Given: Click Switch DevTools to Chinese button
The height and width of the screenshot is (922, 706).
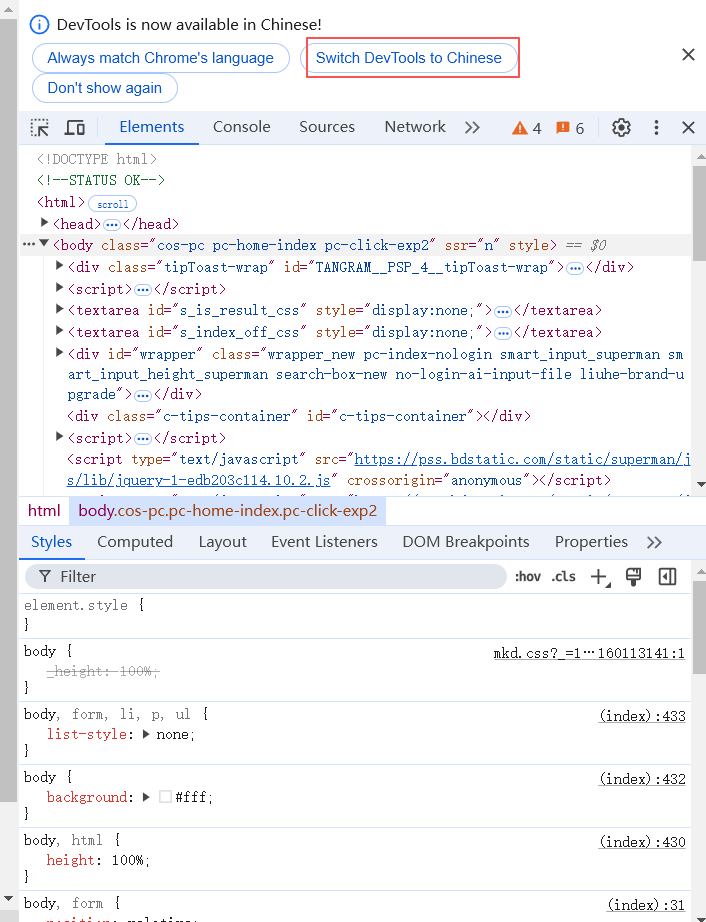Looking at the screenshot, I should pyautogui.click(x=409, y=58).
